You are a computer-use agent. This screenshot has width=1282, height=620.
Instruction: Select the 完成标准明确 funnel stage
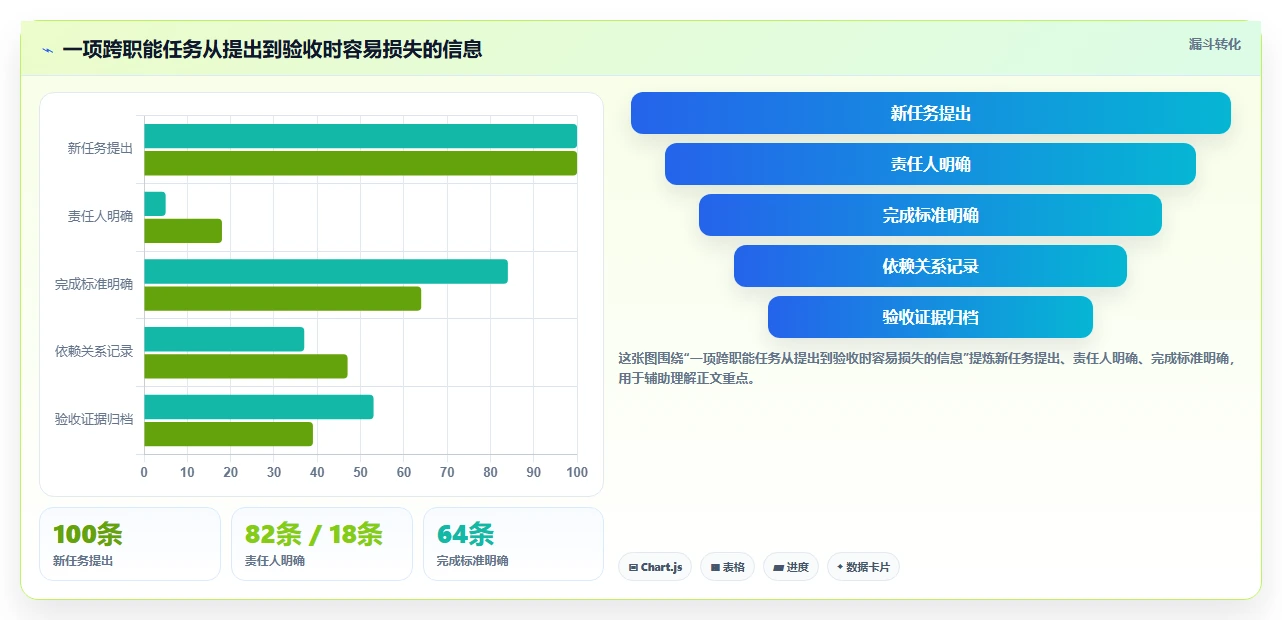pos(931,215)
